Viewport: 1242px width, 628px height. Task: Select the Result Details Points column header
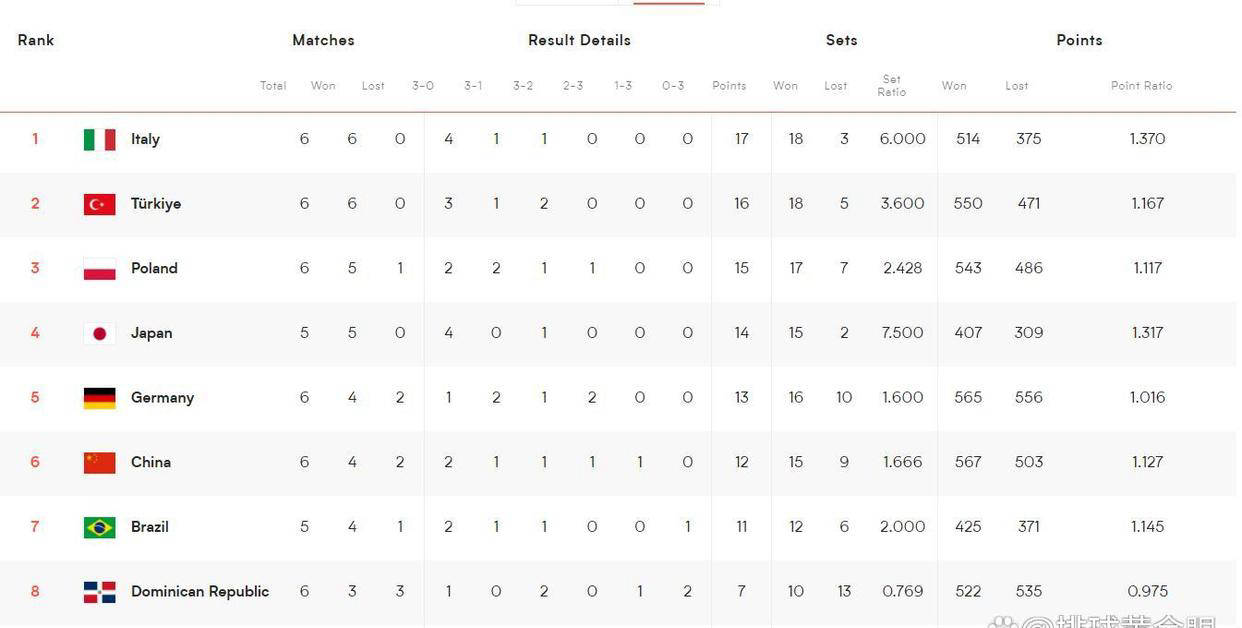coord(729,86)
